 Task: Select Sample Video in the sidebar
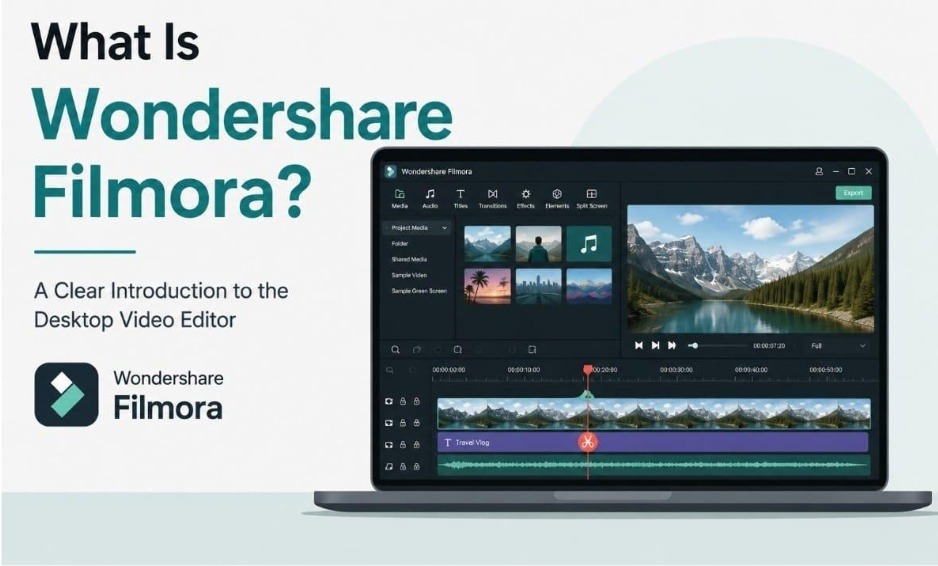pos(409,275)
